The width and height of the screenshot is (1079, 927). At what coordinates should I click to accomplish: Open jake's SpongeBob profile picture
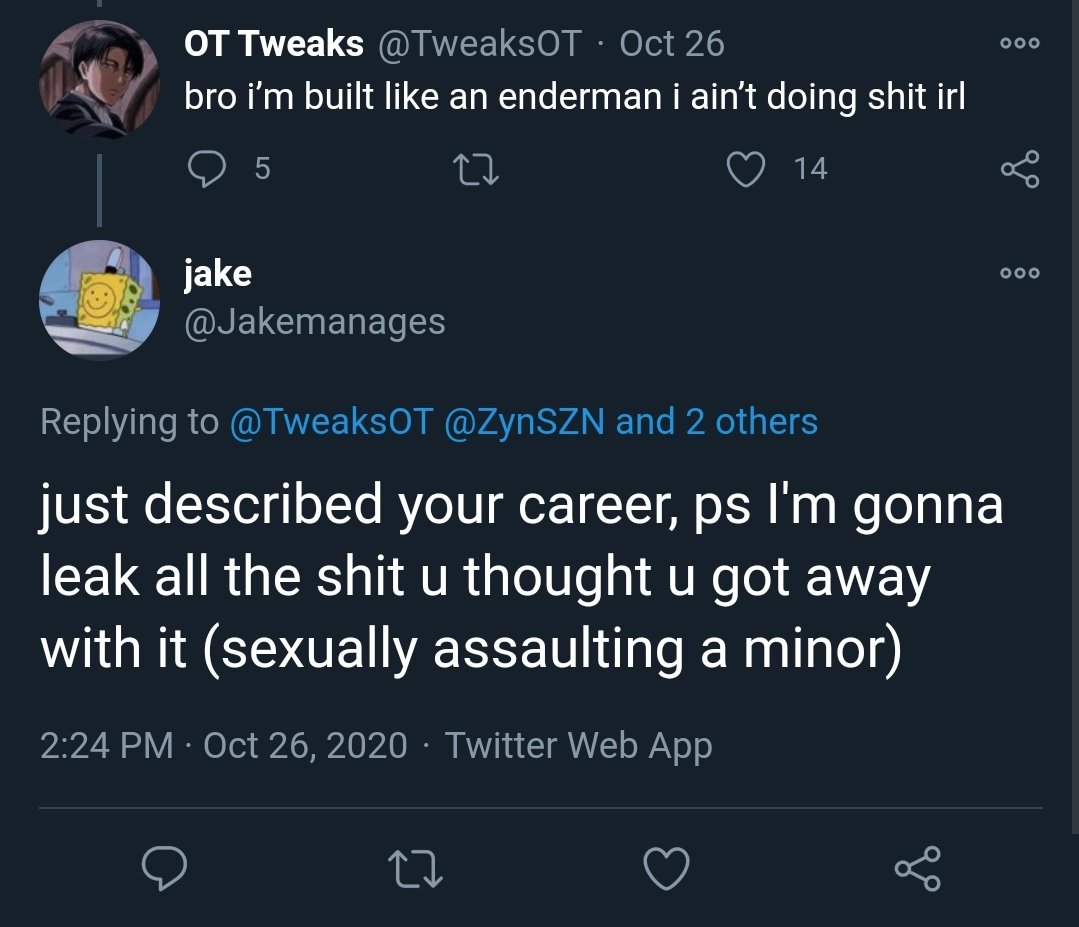pyautogui.click(x=98, y=298)
